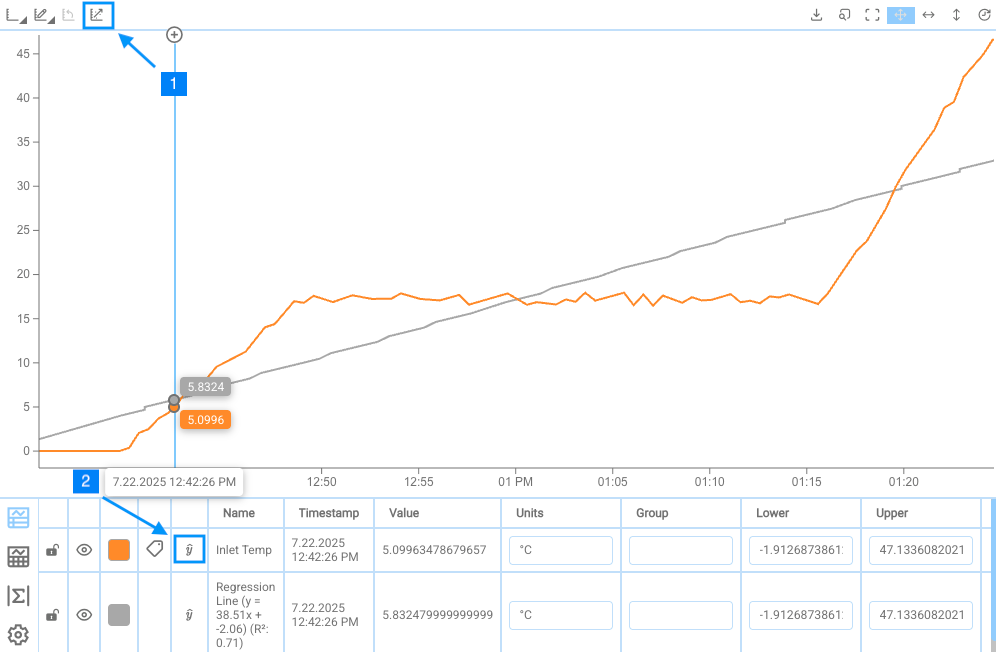Click the fullscreen icon in chart toolbar
The width and height of the screenshot is (996, 652).
pos(872,15)
